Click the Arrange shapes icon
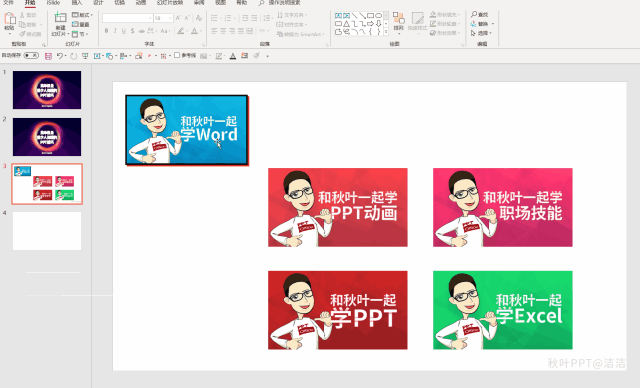This screenshot has width=640, height=388. pos(398,18)
